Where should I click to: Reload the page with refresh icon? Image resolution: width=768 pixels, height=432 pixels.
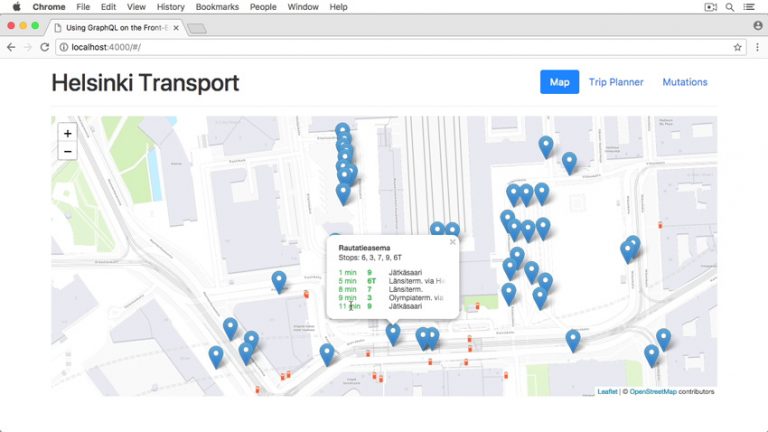[x=45, y=47]
